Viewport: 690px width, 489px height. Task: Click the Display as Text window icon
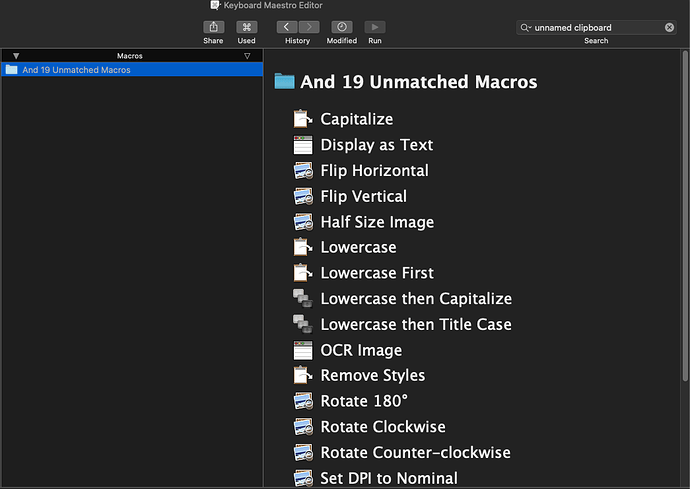[303, 145]
